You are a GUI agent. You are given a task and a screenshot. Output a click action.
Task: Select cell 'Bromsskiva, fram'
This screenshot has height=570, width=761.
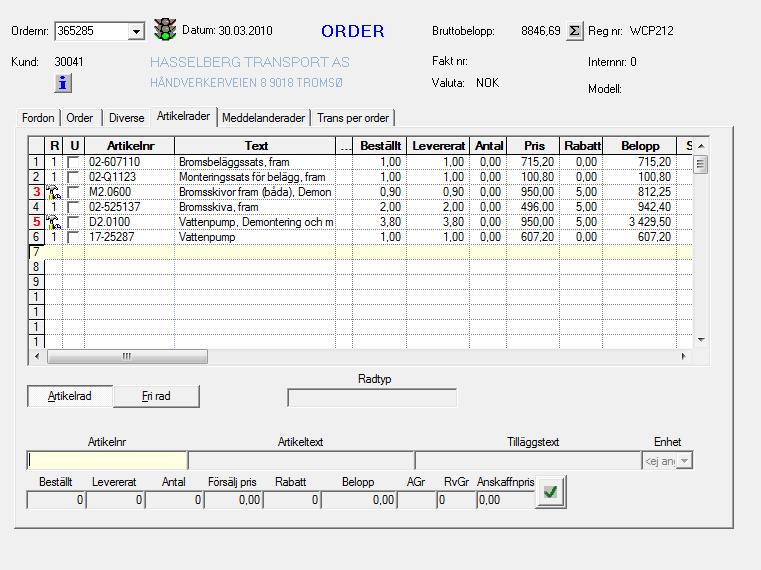click(x=255, y=207)
